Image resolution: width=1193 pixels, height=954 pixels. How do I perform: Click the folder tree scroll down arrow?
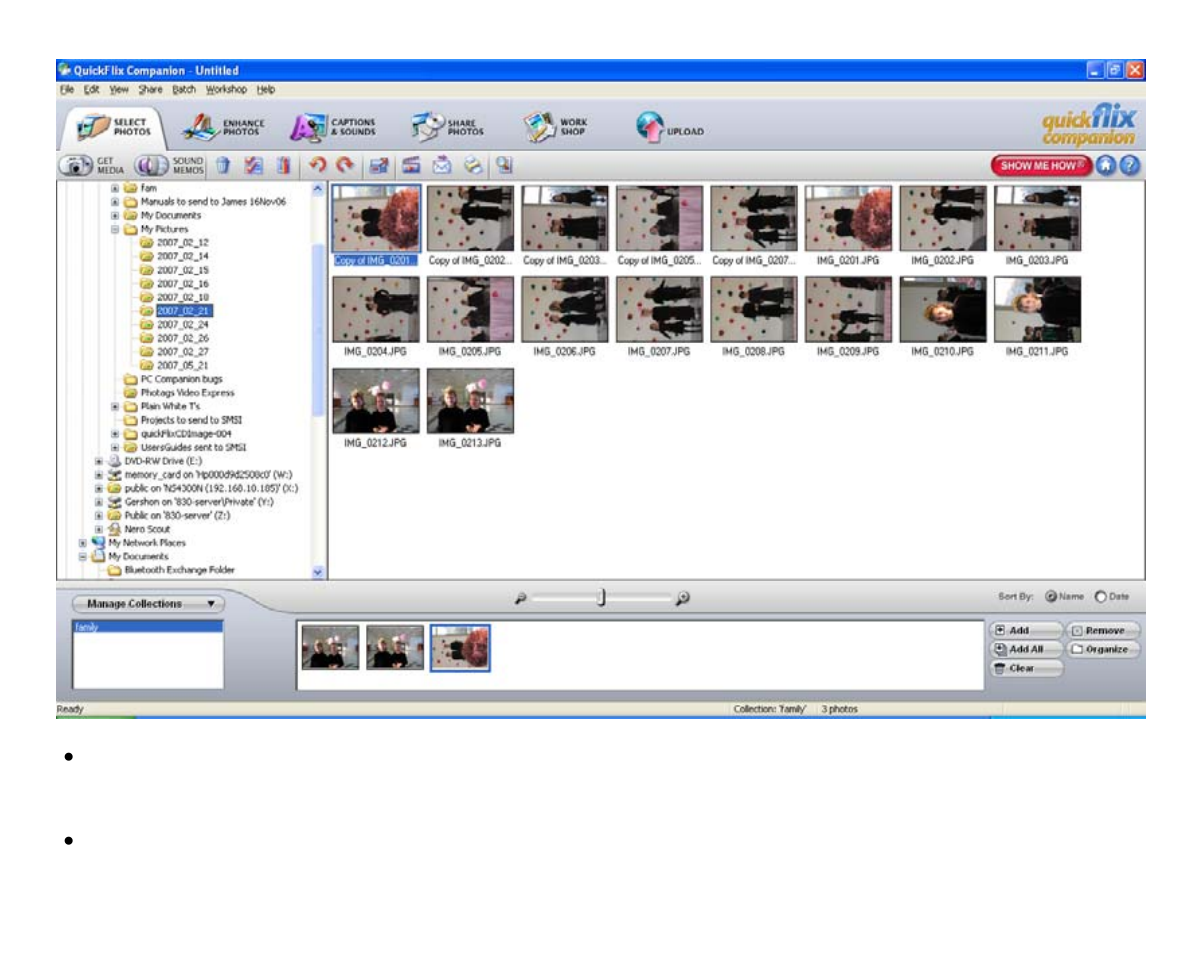pos(318,572)
